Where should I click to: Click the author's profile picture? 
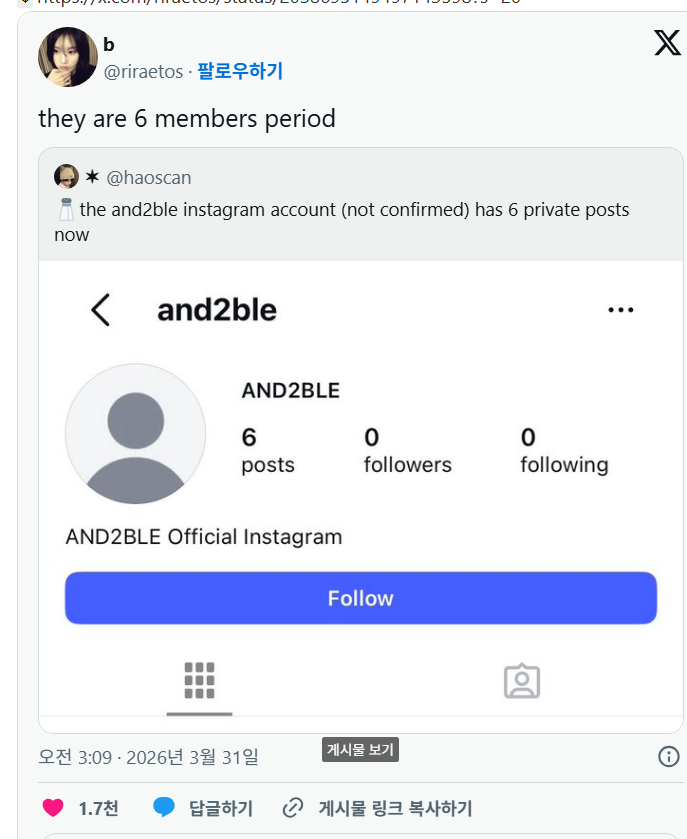[67, 57]
